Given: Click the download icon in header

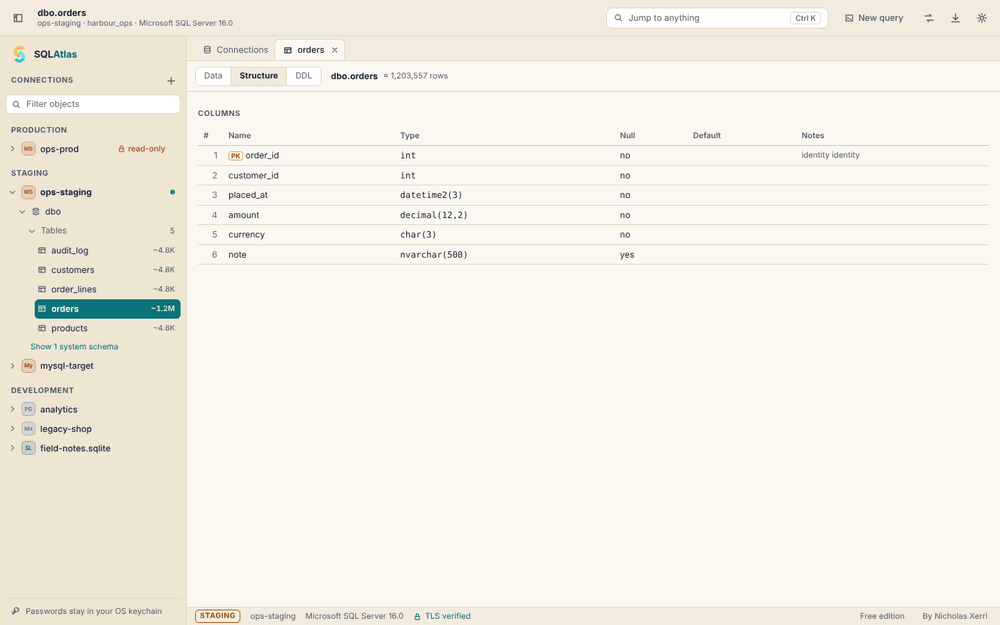Looking at the screenshot, I should point(955,18).
